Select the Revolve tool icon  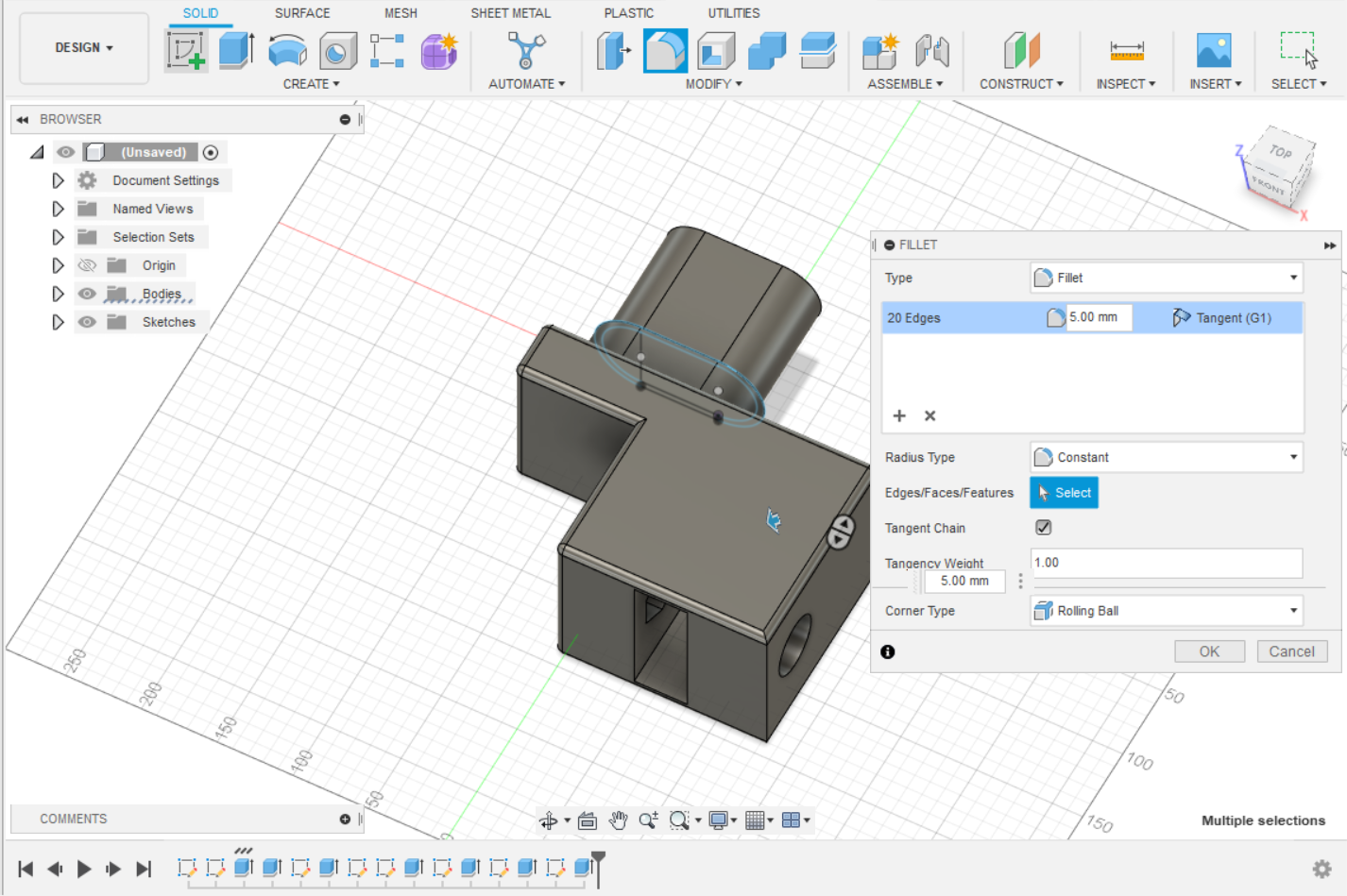click(287, 50)
